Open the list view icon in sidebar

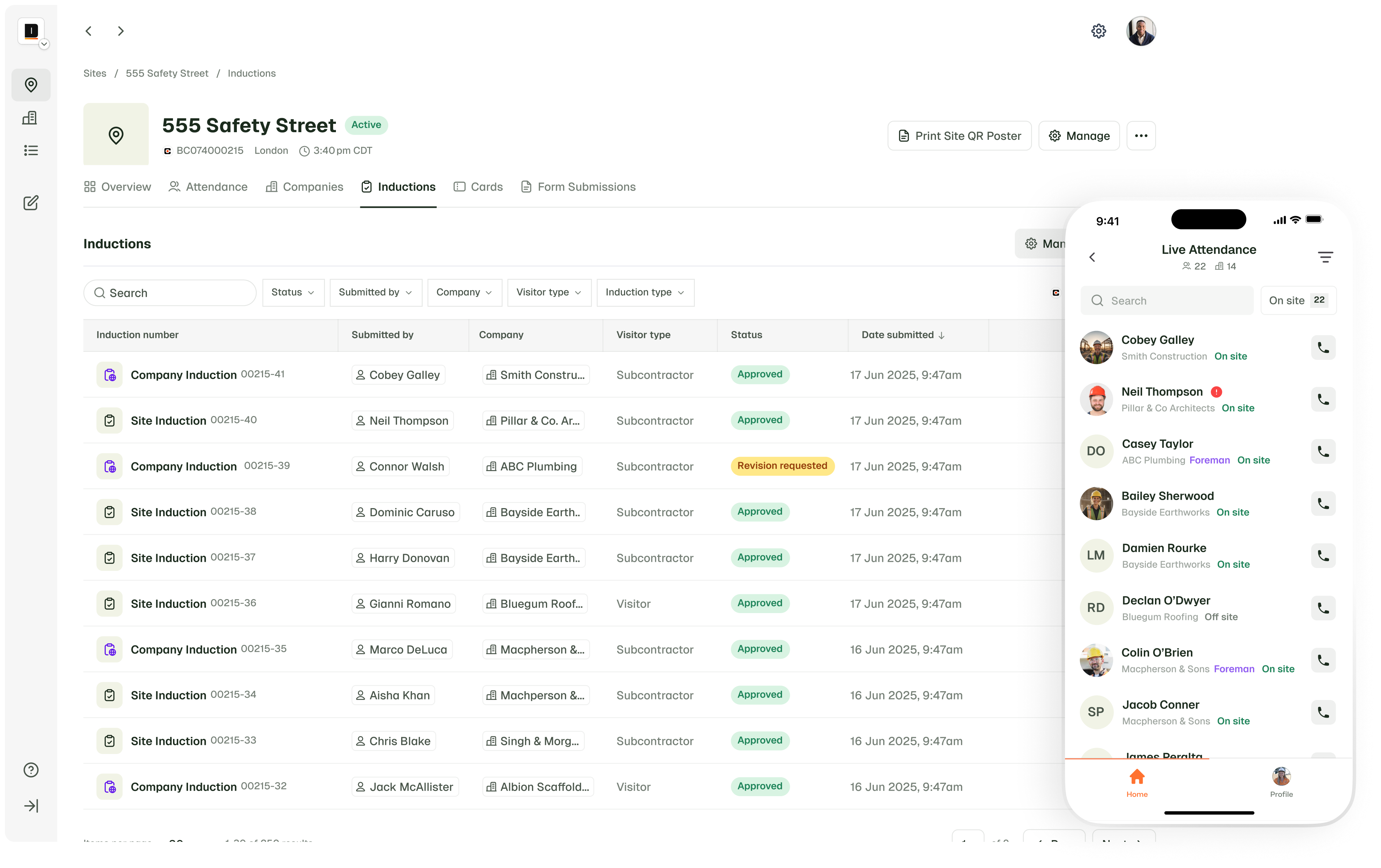(x=31, y=150)
